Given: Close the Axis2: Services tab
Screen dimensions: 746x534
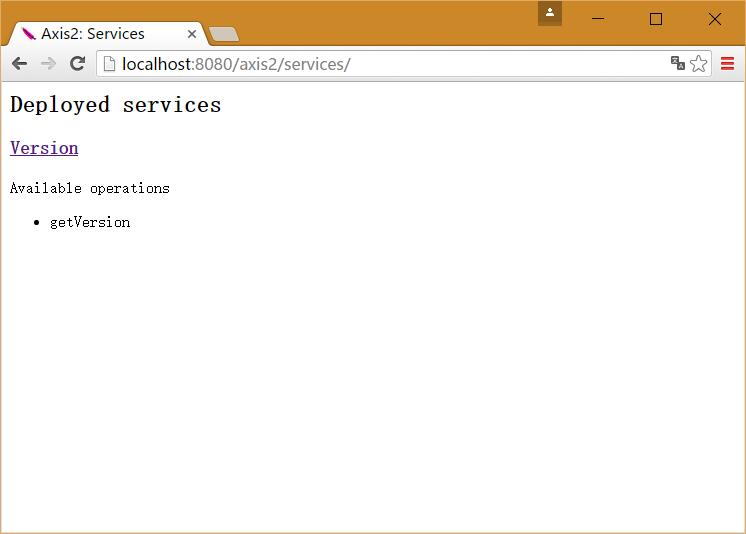Looking at the screenshot, I should pos(192,34).
